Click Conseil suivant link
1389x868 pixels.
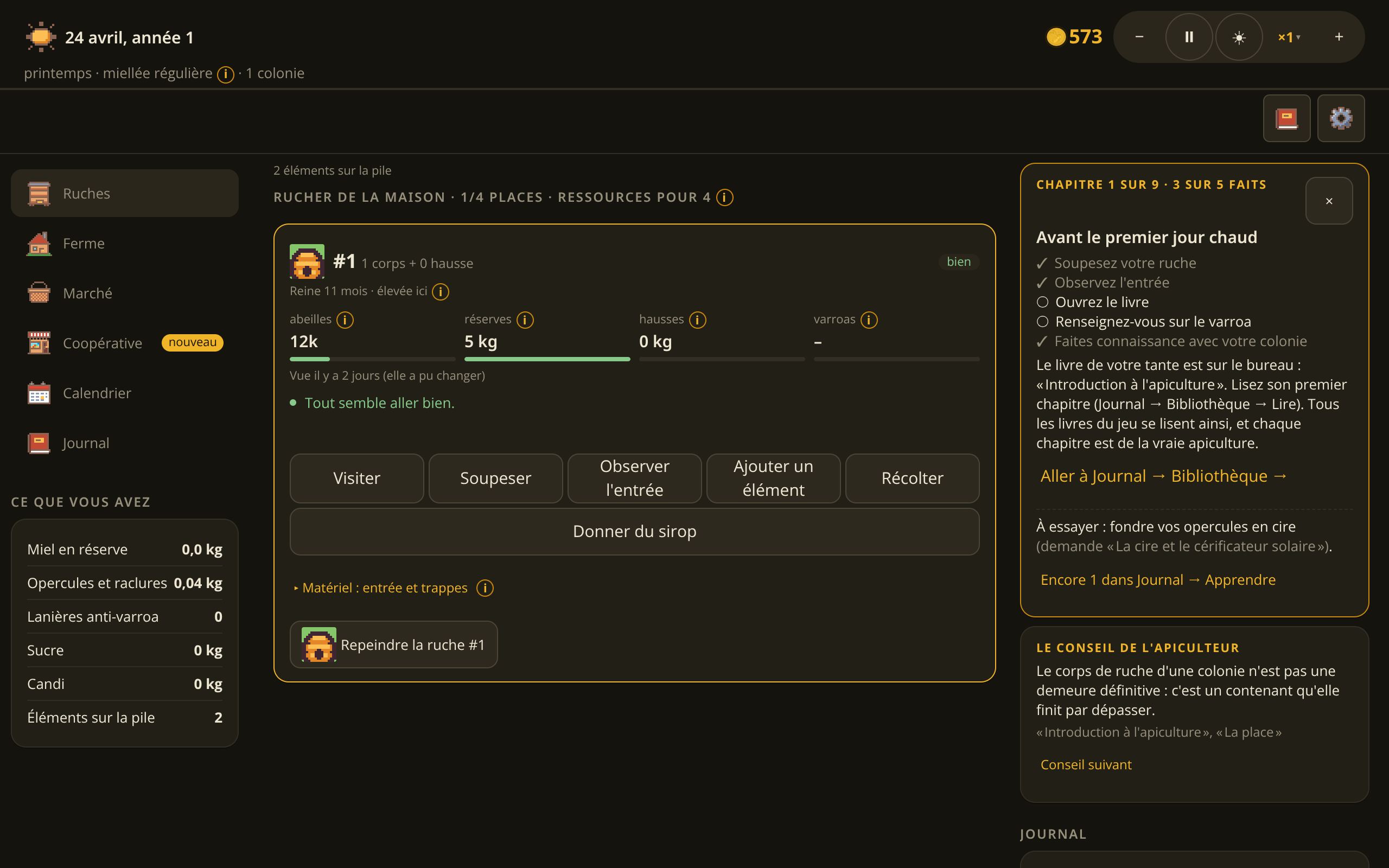(x=1086, y=765)
